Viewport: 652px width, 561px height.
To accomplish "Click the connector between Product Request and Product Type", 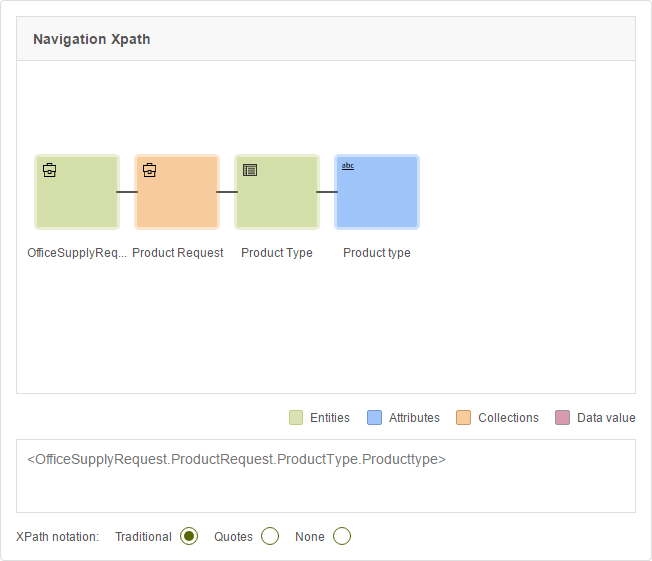I will (227, 192).
